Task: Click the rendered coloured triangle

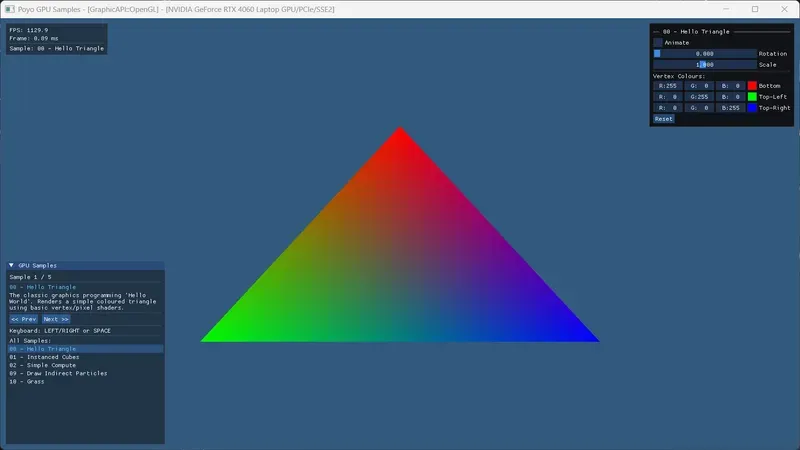Action: [x=400, y=270]
